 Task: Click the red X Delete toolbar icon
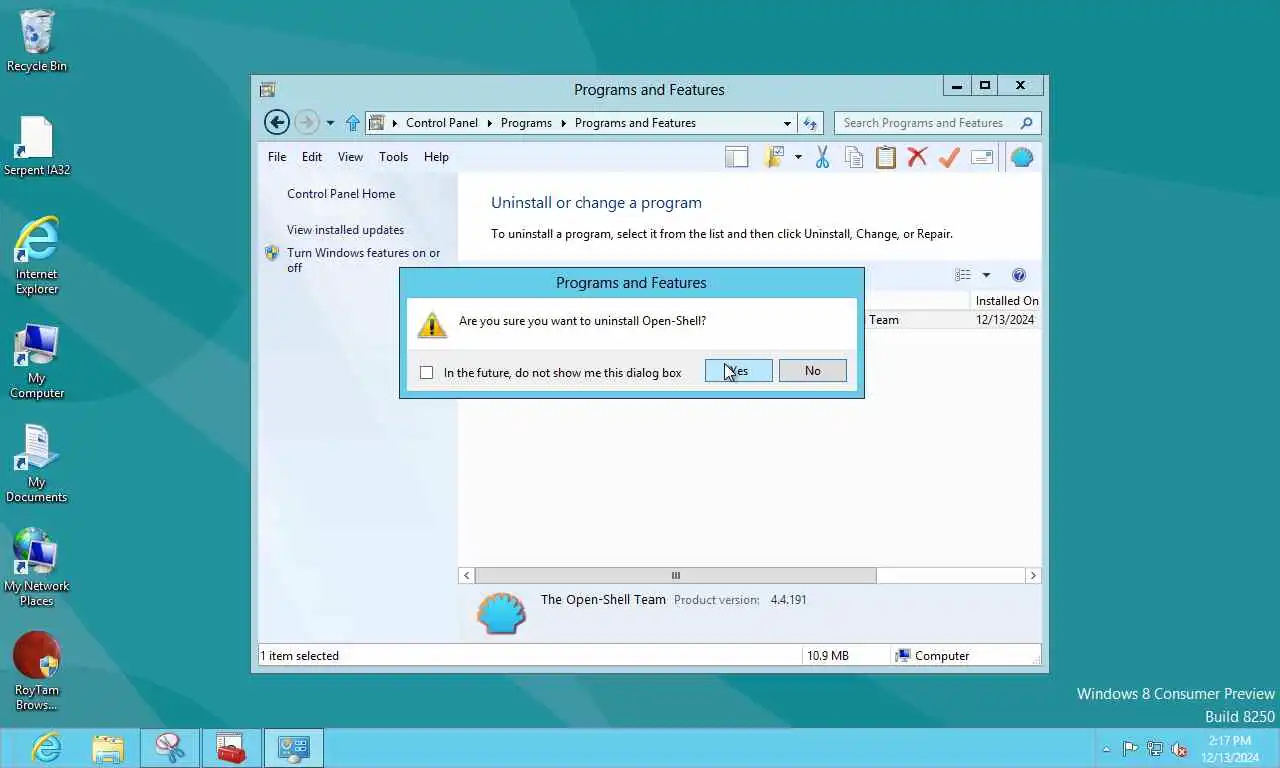click(917, 157)
